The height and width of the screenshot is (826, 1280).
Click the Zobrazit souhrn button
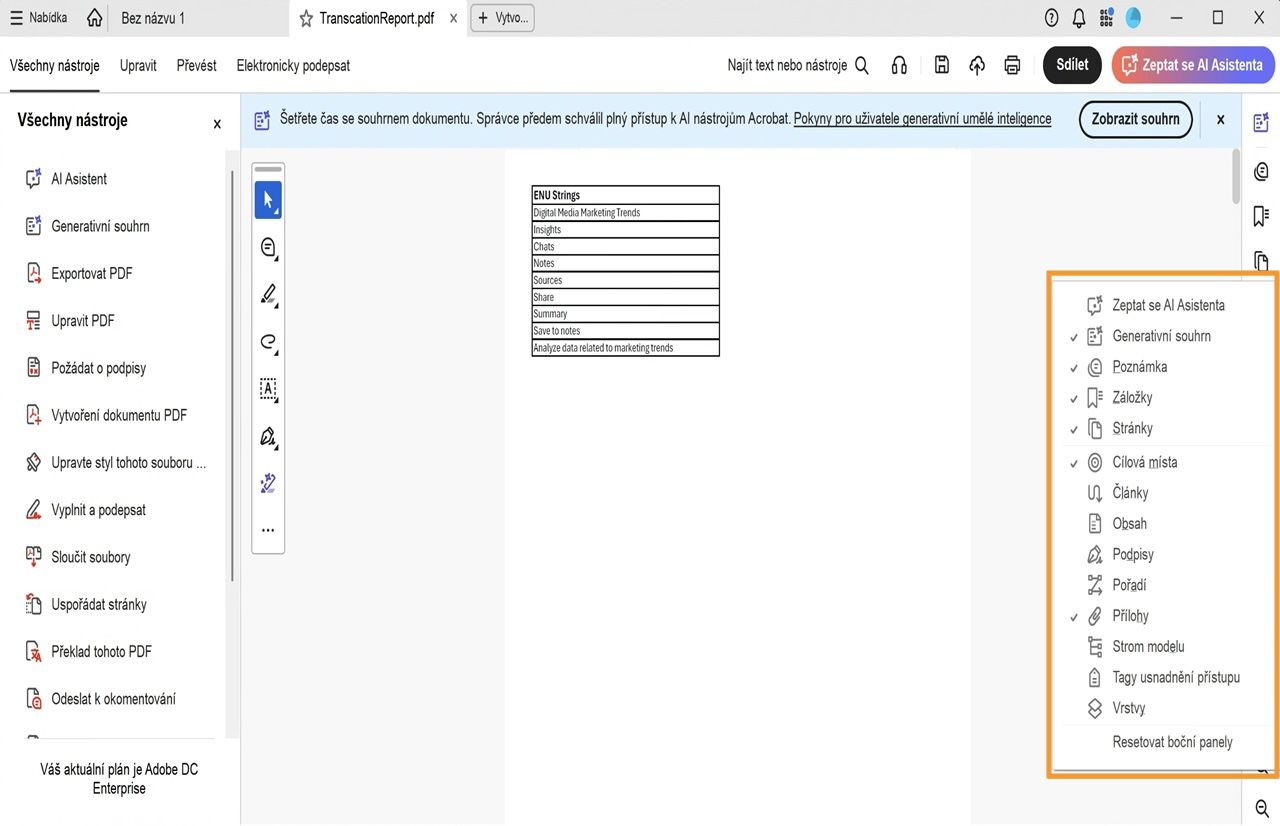1135,119
